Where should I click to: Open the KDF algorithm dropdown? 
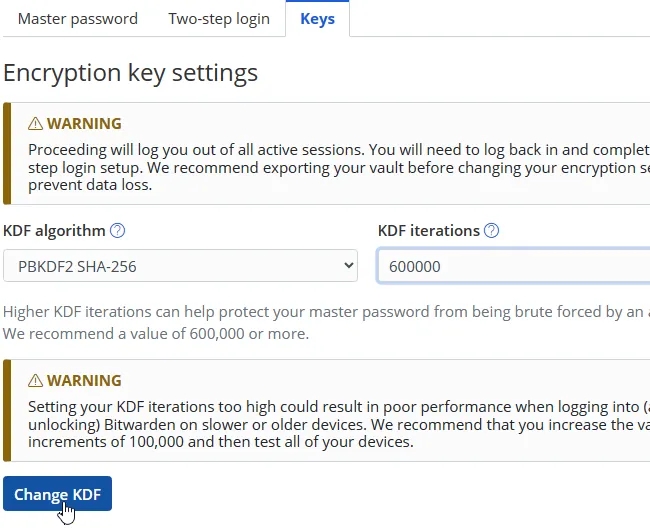180,266
